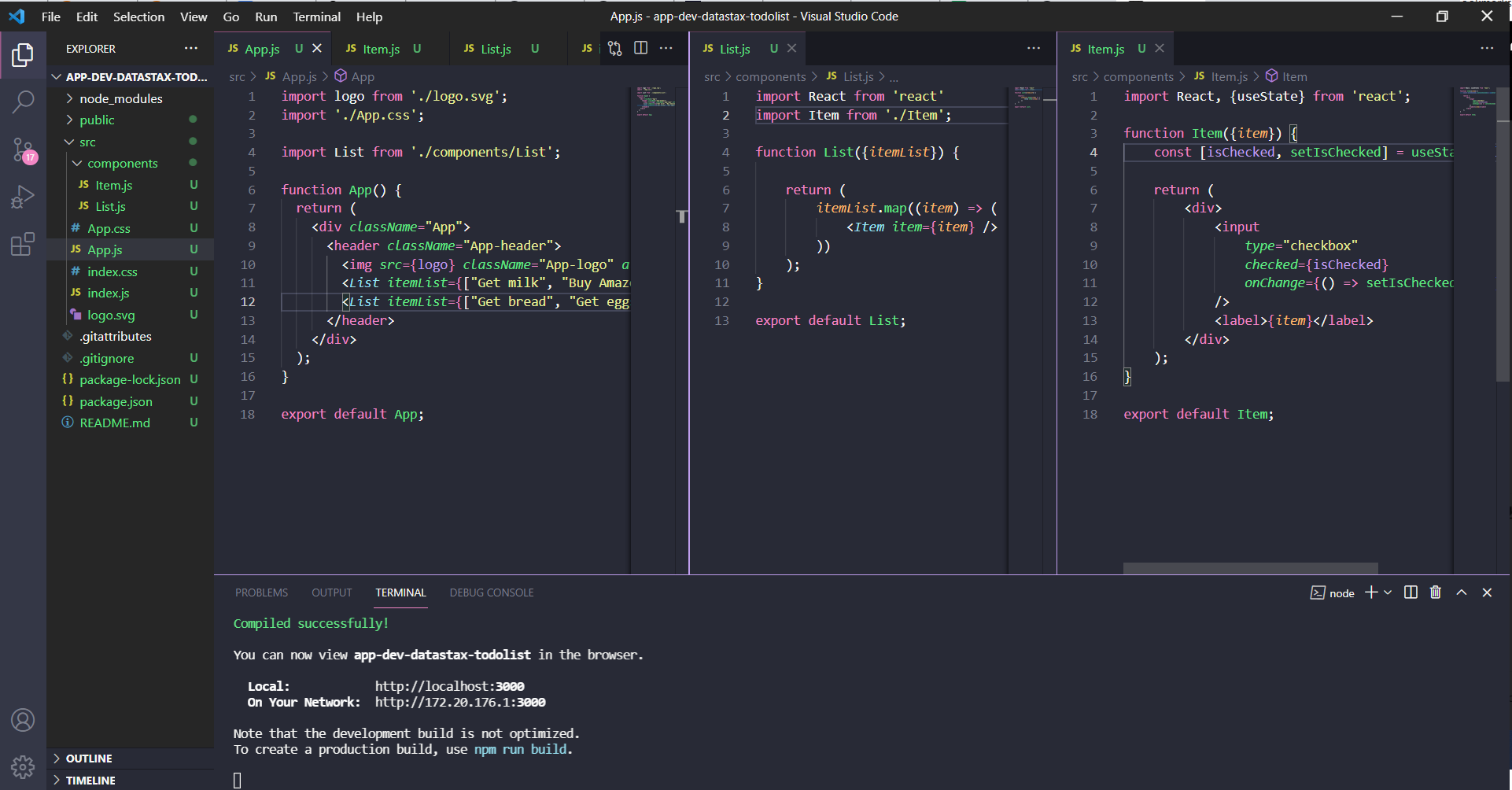The width and height of the screenshot is (1512, 790).
Task: Open the Help menu
Action: 369,17
